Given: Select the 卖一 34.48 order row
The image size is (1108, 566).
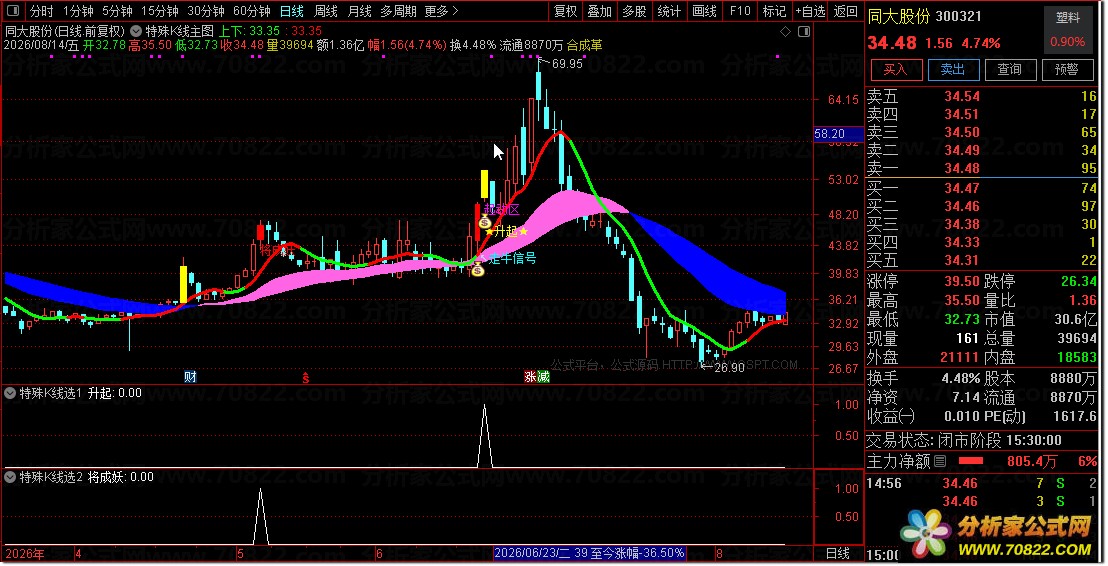Looking at the screenshot, I should click(x=982, y=168).
